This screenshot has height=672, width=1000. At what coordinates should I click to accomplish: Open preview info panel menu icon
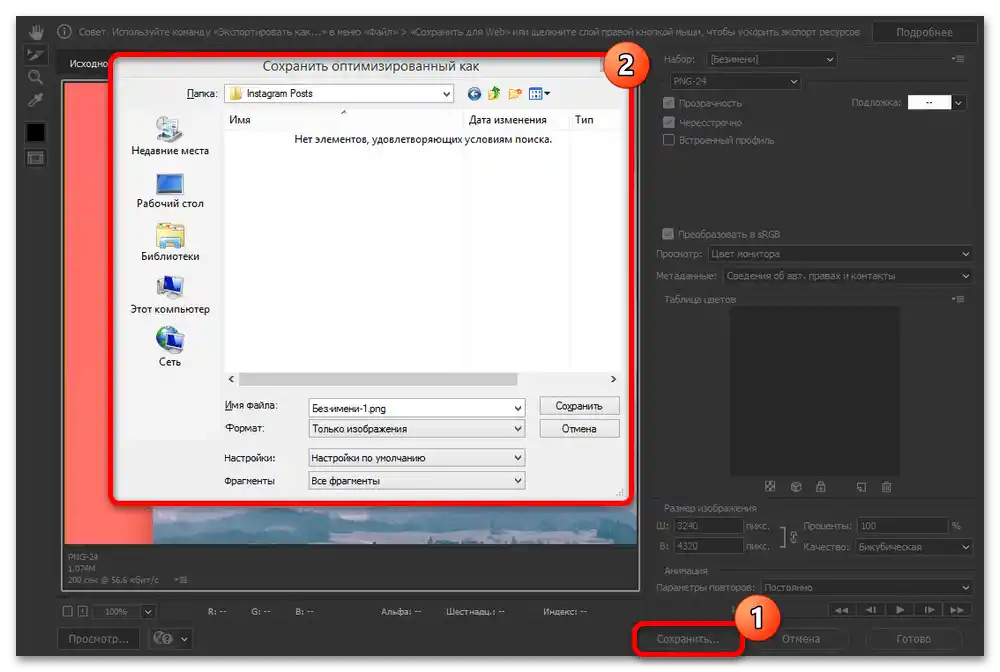pyautogui.click(x=182, y=580)
